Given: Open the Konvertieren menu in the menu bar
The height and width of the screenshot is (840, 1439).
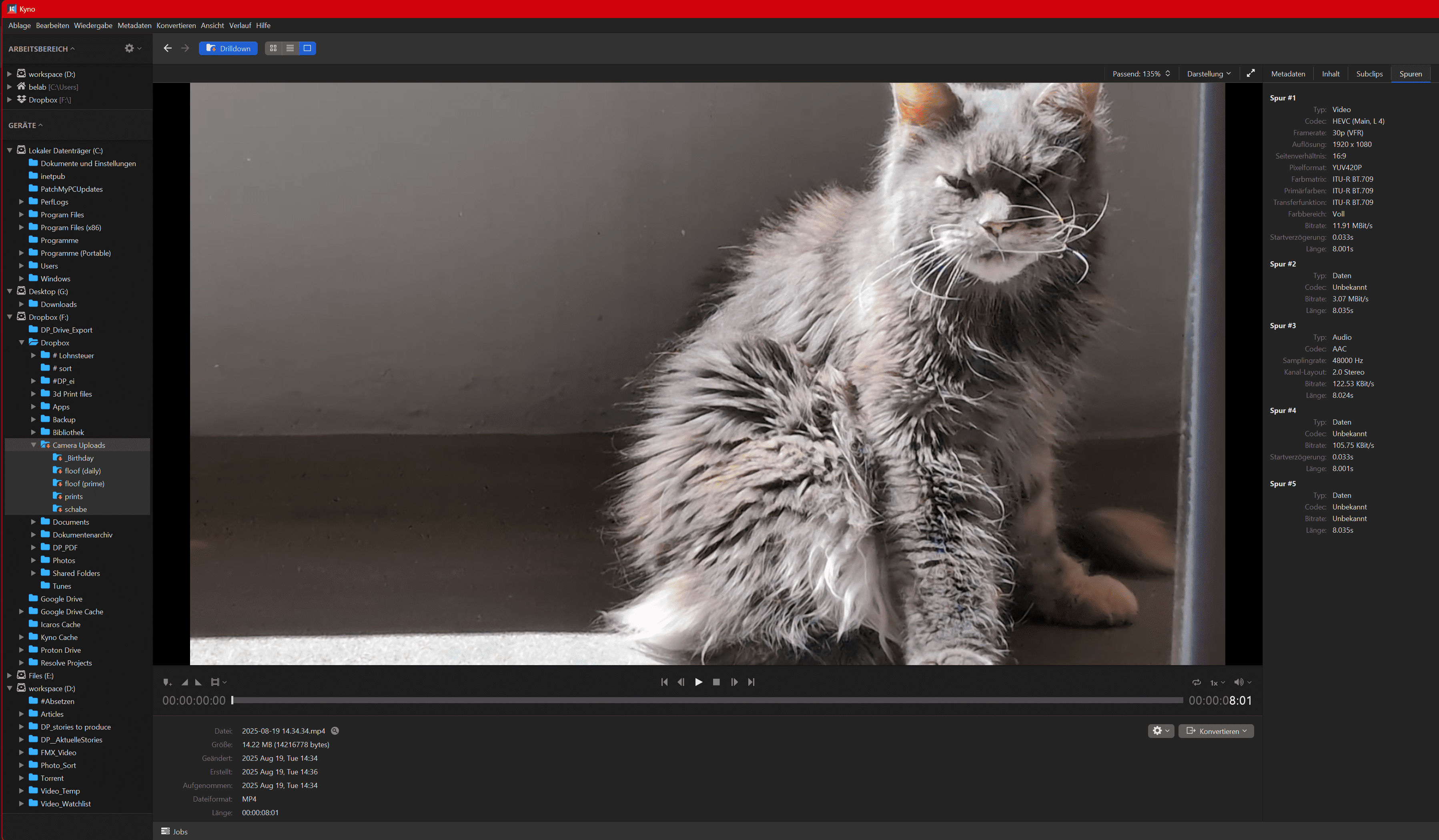Looking at the screenshot, I should click(176, 26).
